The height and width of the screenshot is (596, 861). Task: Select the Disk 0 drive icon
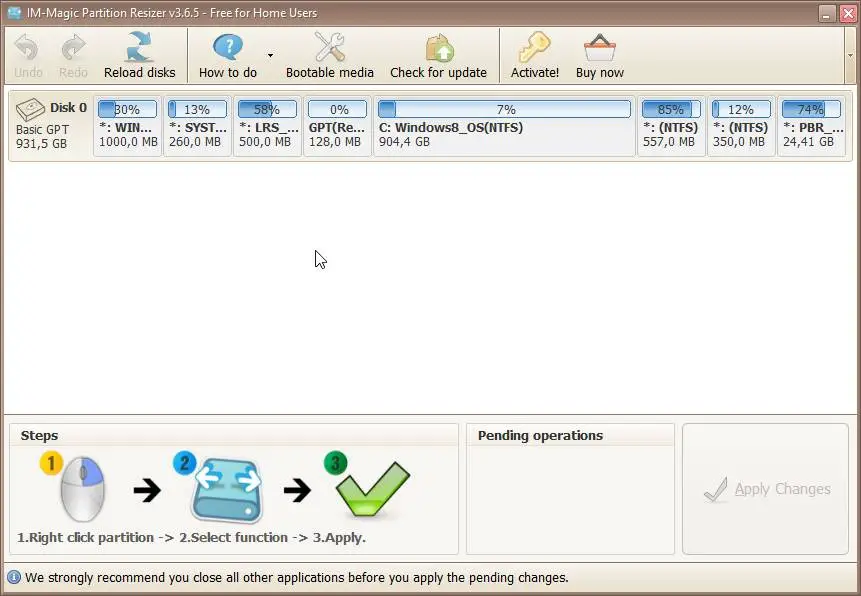[x=30, y=109]
